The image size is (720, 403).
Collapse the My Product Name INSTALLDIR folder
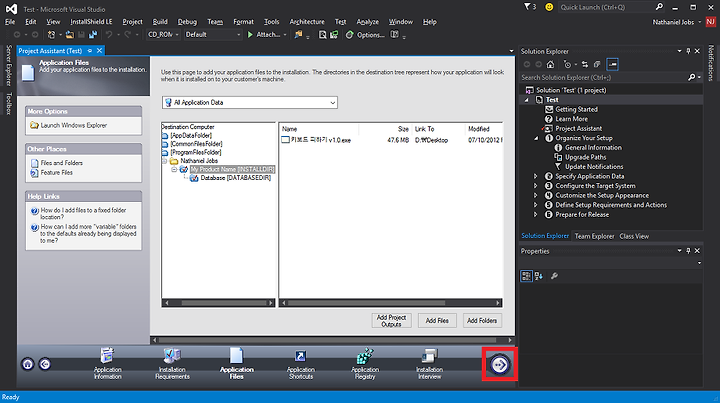click(x=174, y=169)
